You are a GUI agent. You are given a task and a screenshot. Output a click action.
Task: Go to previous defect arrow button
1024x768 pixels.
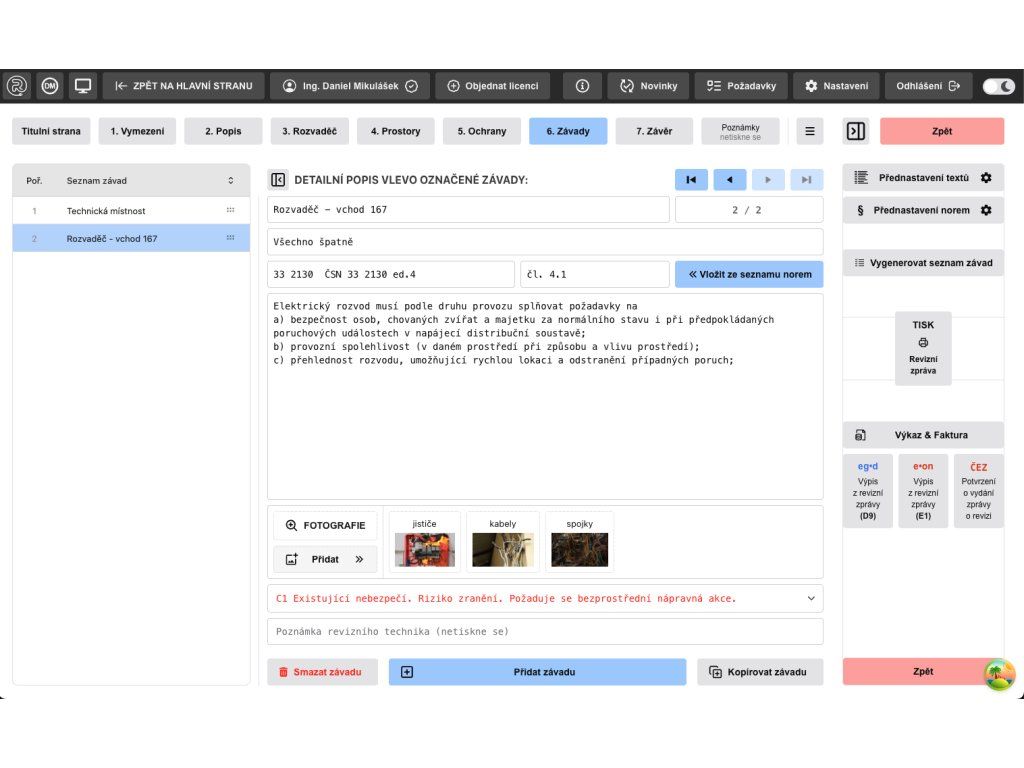click(729, 180)
